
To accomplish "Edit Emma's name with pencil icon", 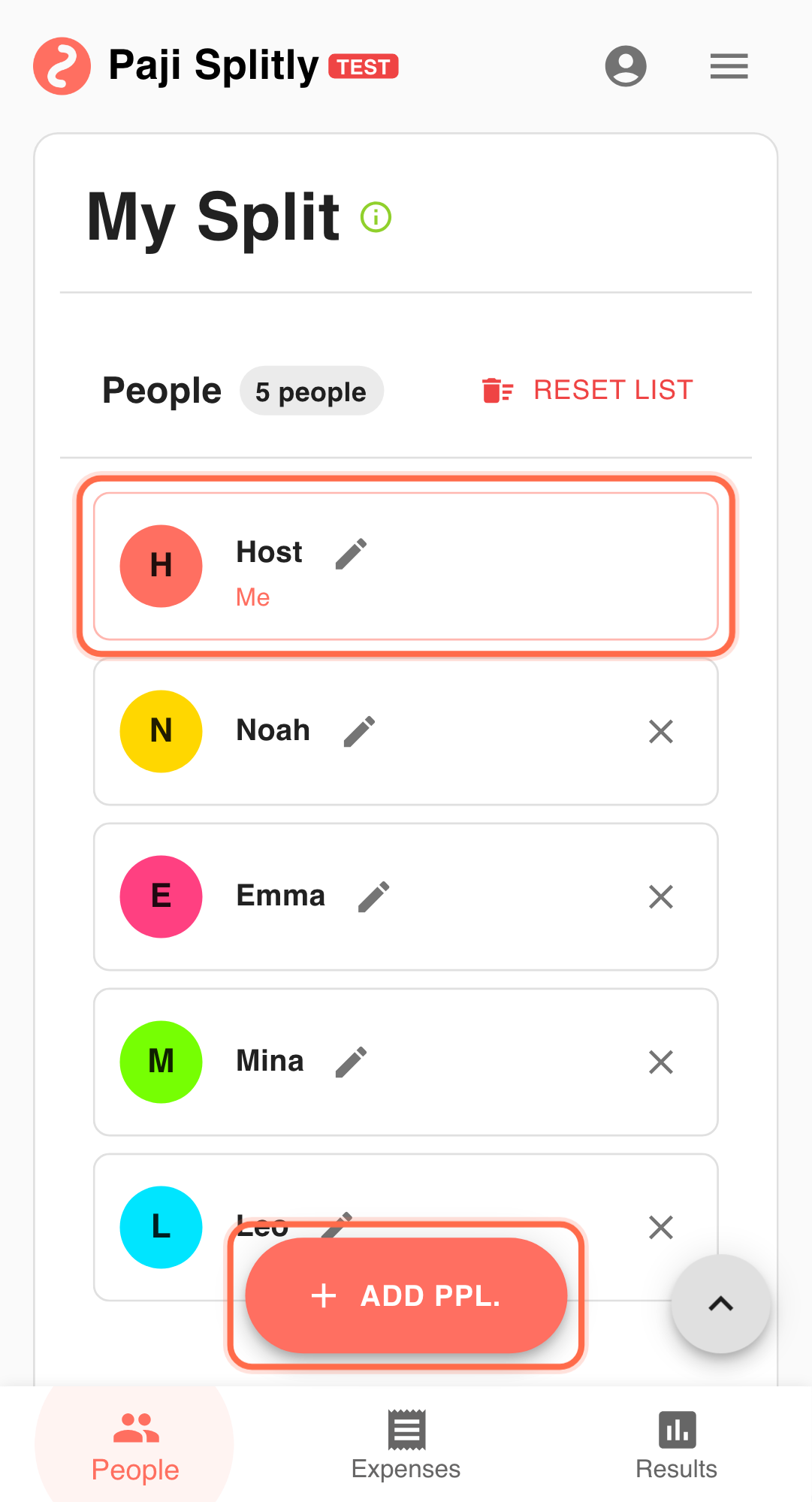I will tap(373, 896).
